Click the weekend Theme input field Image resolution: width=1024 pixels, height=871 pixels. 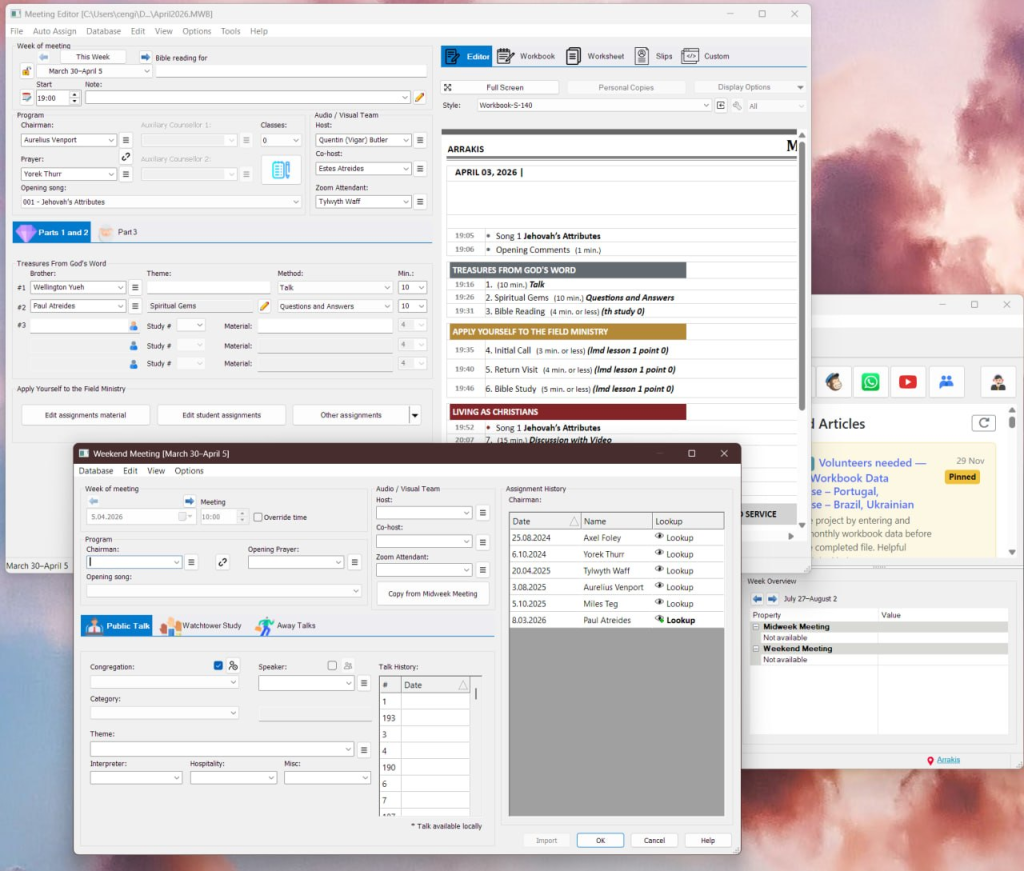point(222,749)
